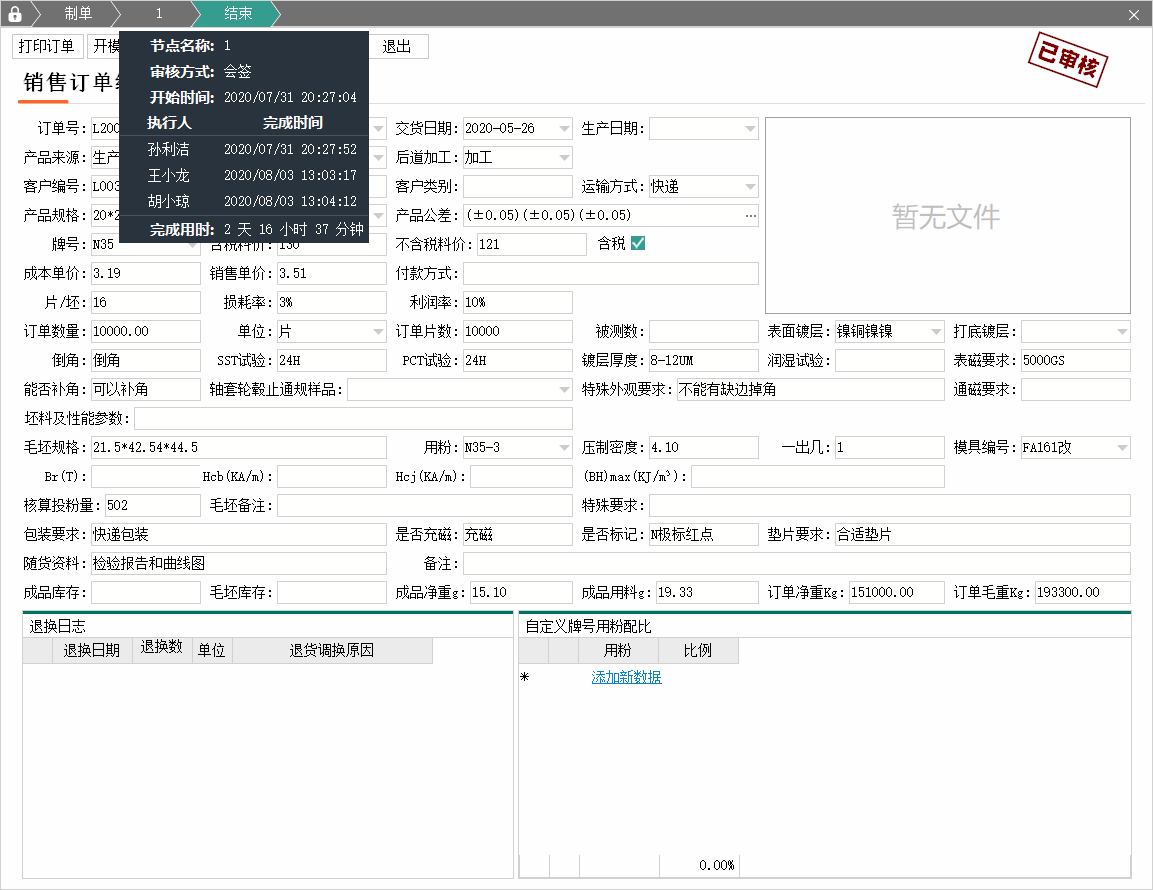This screenshot has height=890, width=1153.
Task: Click the 打印订单 button
Action: pos(46,46)
